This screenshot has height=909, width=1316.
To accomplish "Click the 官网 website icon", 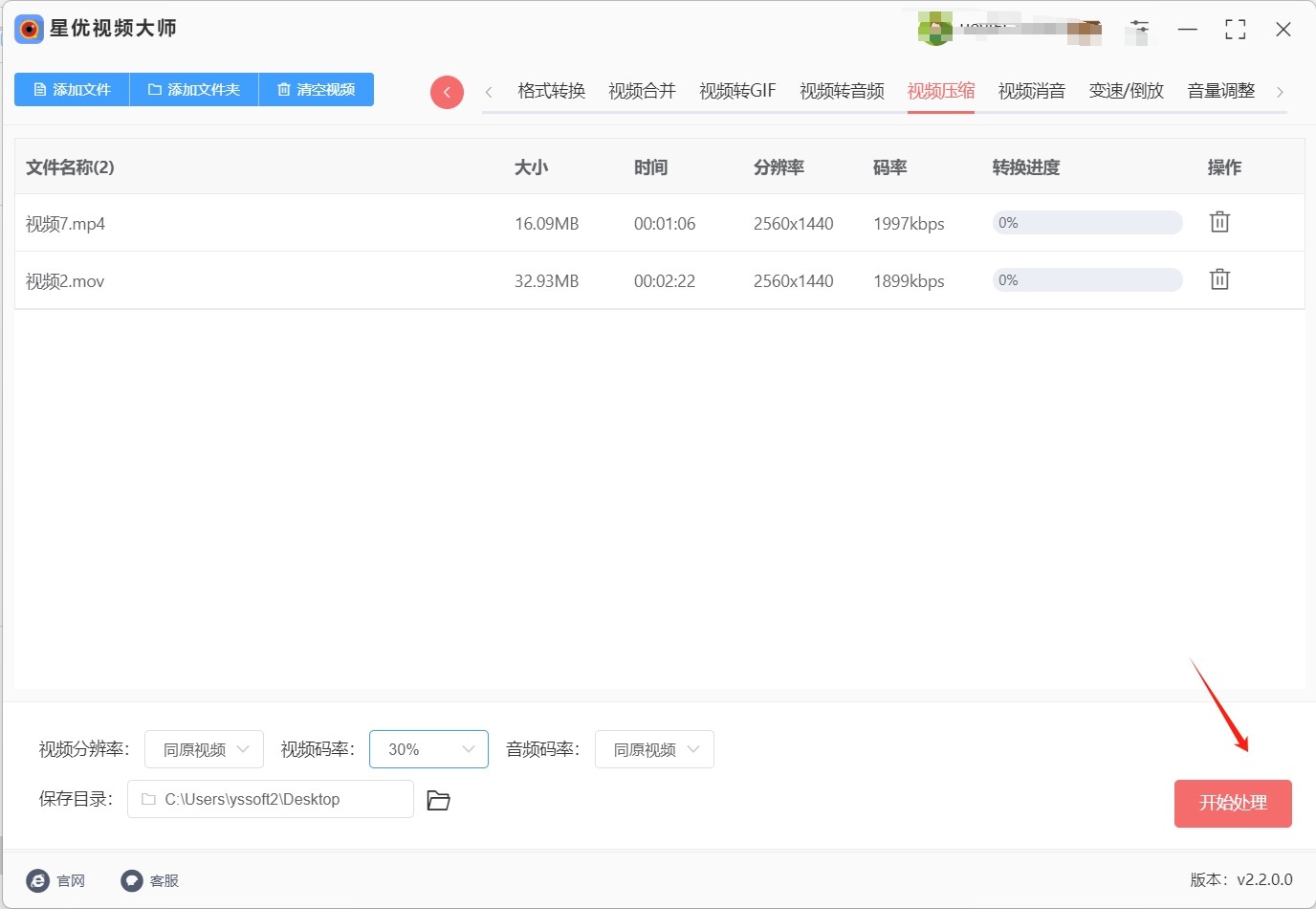I will pos(38,880).
